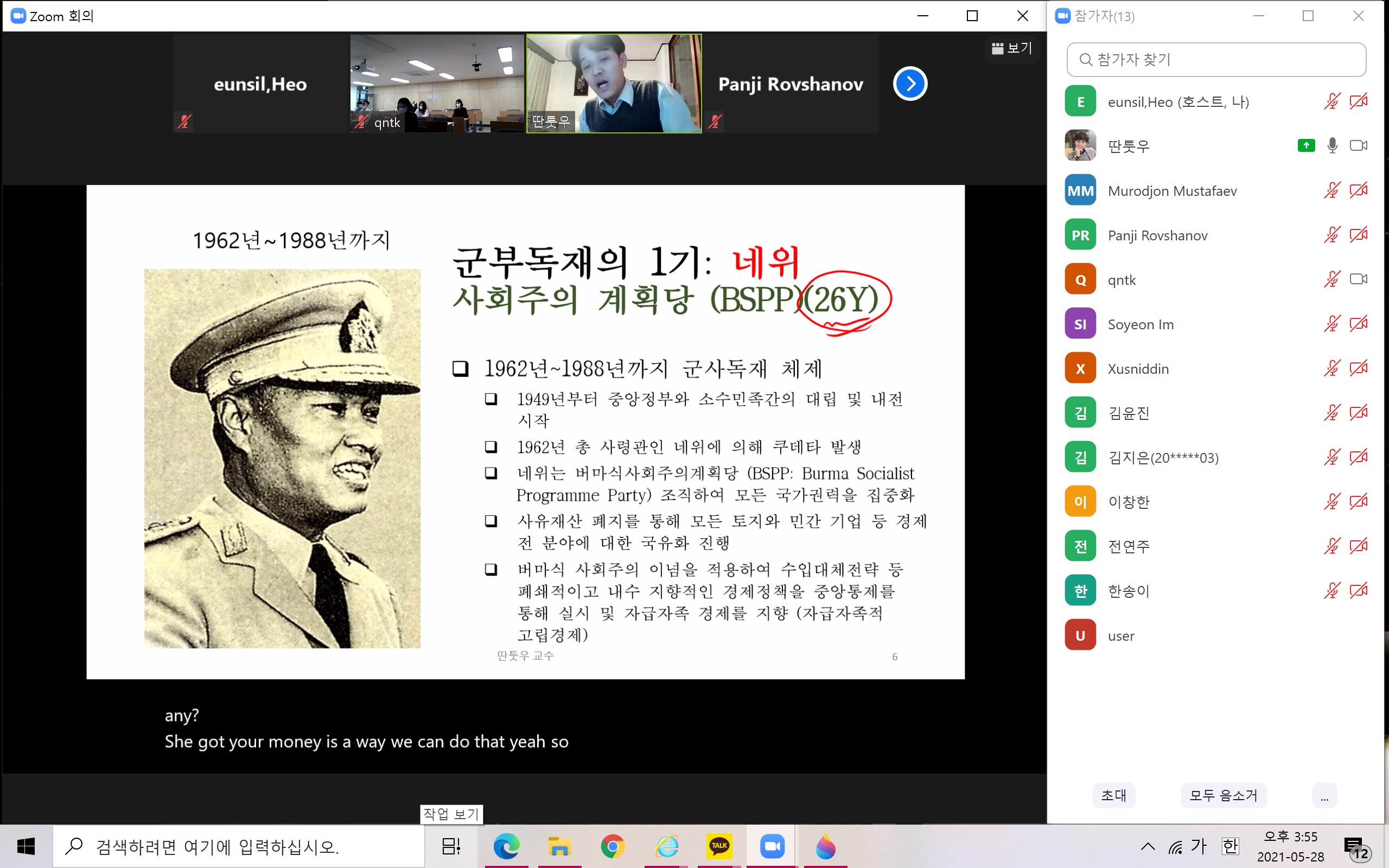The height and width of the screenshot is (868, 1389).
Task: Open File Explorer from the taskbar
Action: pyautogui.click(x=559, y=846)
